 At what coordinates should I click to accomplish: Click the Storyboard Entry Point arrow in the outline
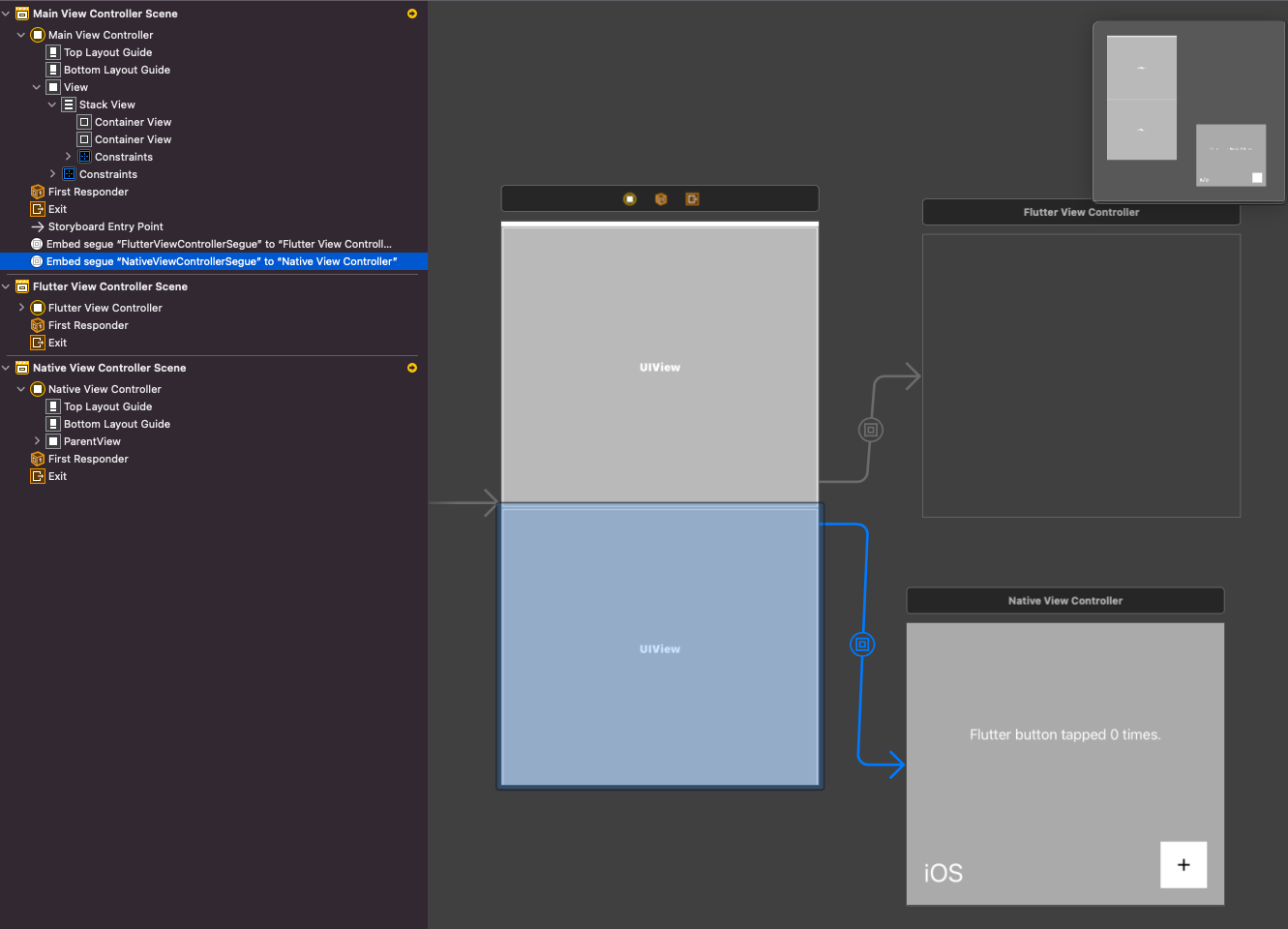pos(36,225)
